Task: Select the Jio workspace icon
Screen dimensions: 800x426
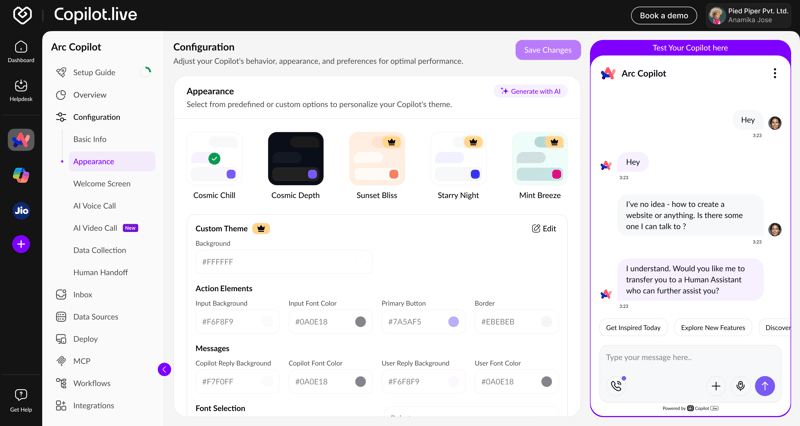Action: tap(21, 210)
